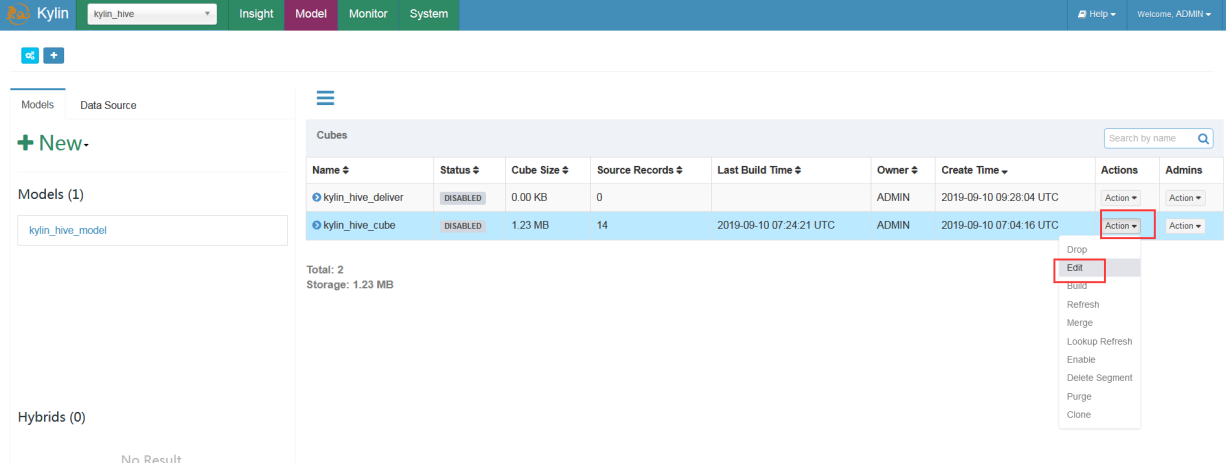Choose Build from the action menu
The height and width of the screenshot is (463, 1226).
[1099, 286]
